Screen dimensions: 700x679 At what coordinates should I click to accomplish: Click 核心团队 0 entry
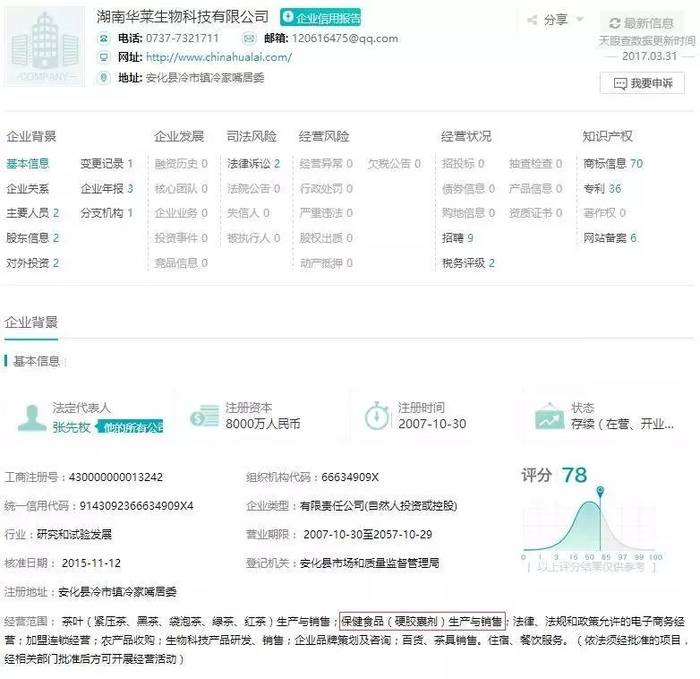click(x=181, y=189)
